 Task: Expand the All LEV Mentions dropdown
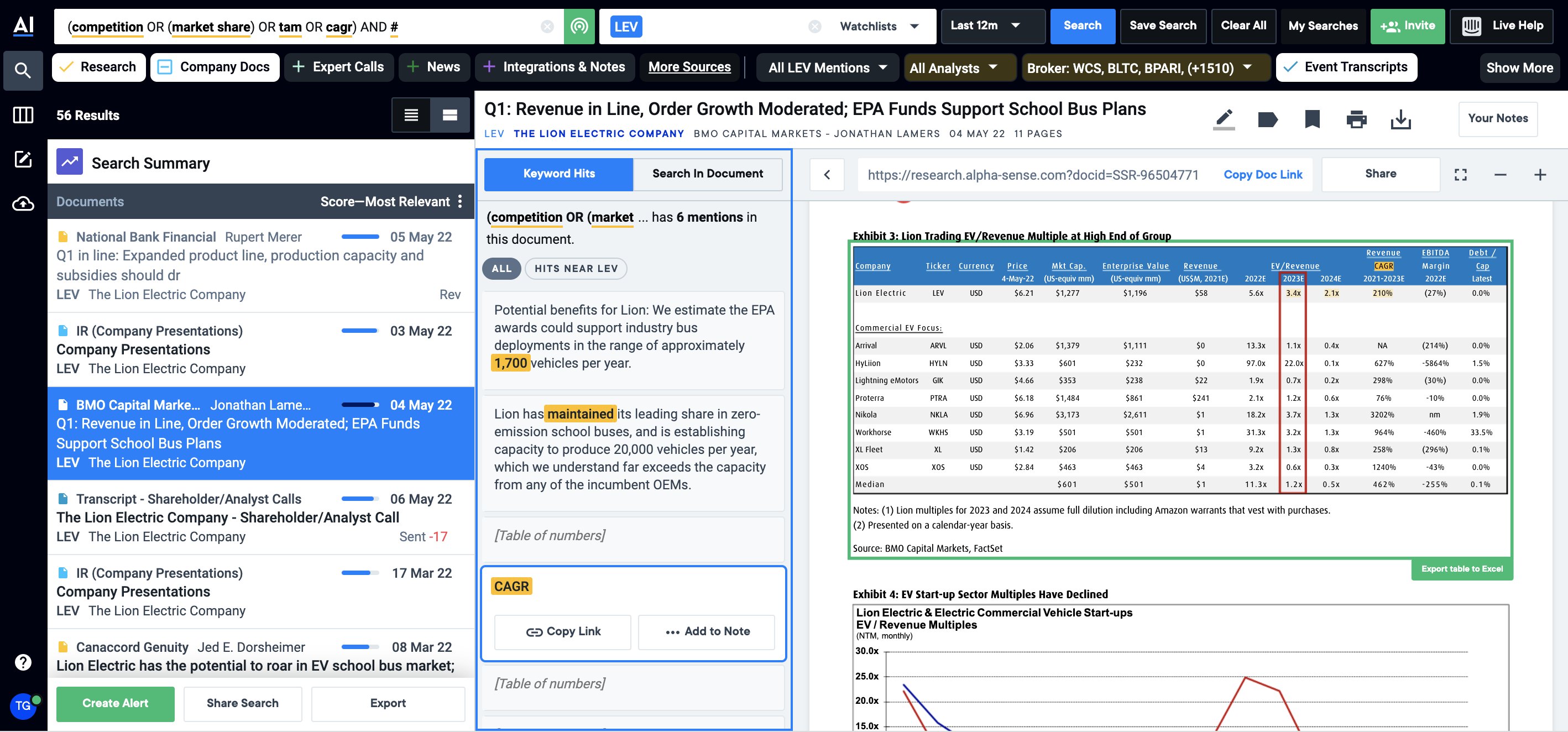(827, 67)
